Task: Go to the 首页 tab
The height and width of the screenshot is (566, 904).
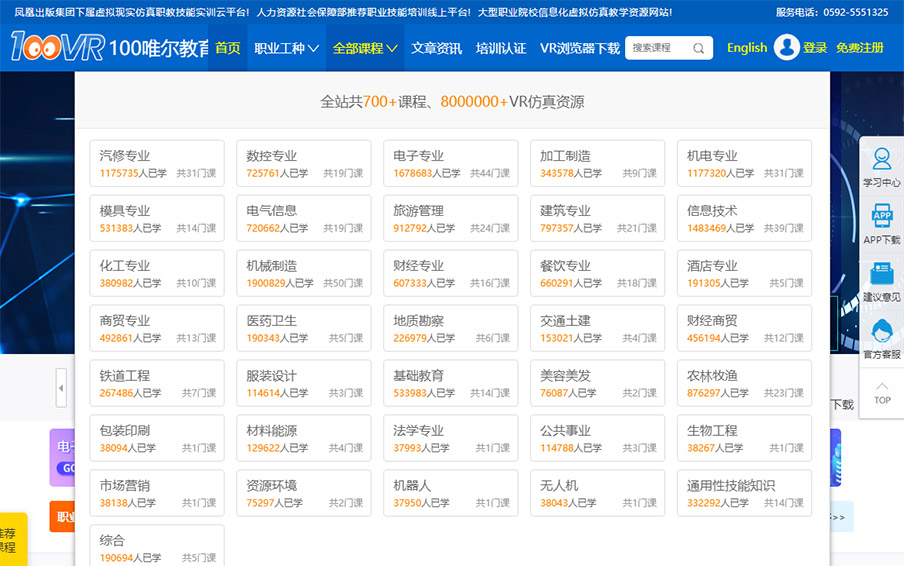Action: (x=228, y=48)
